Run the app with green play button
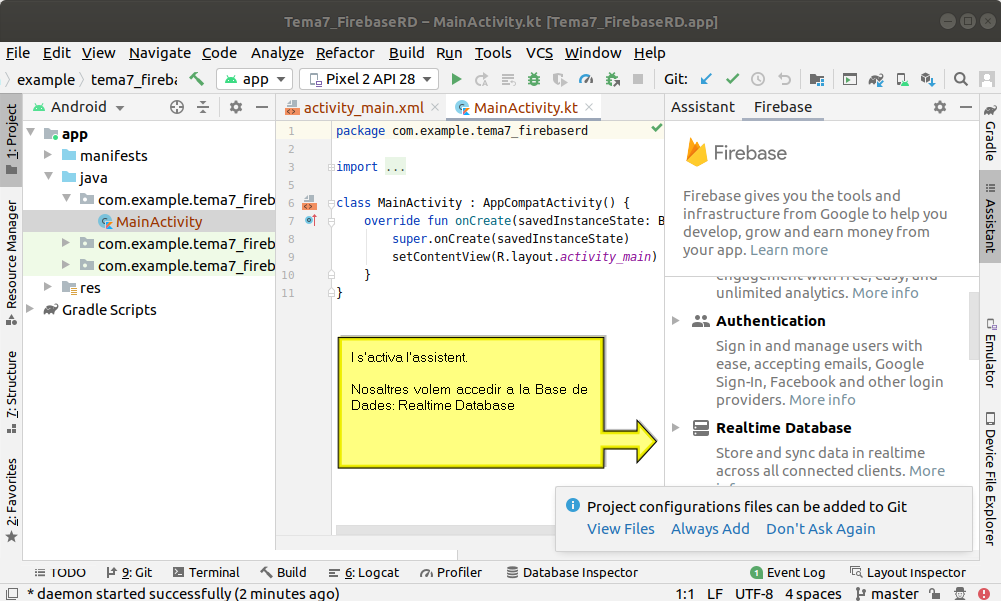Viewport: 1001px width, 601px height. 456,79
